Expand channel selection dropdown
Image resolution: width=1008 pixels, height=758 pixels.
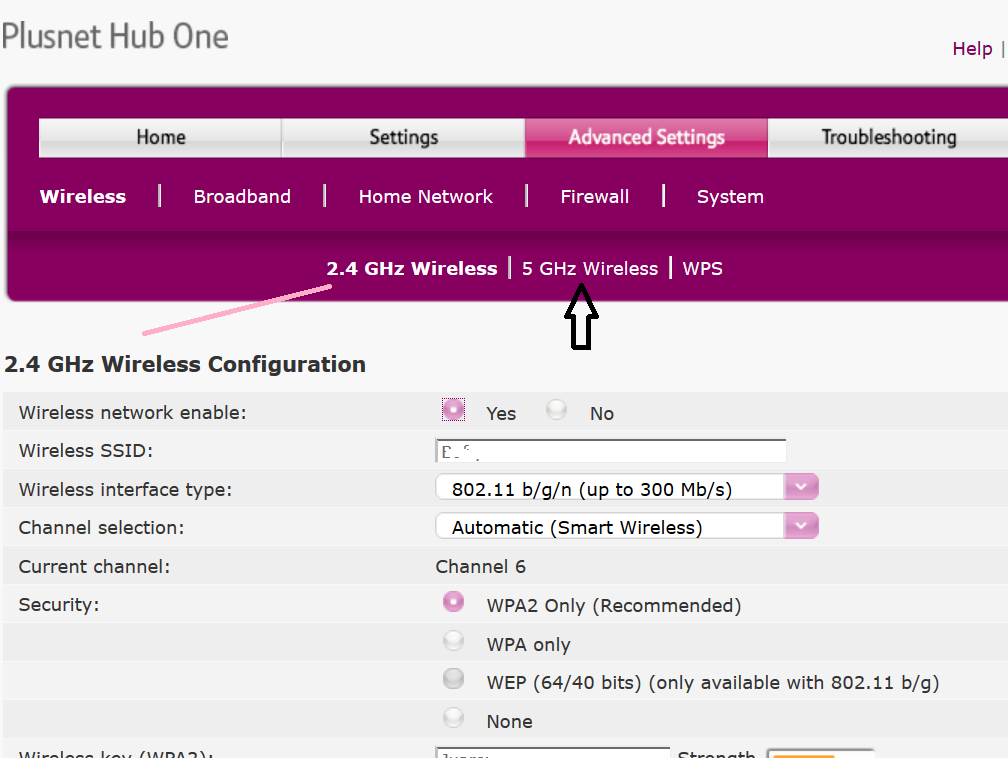coord(801,526)
